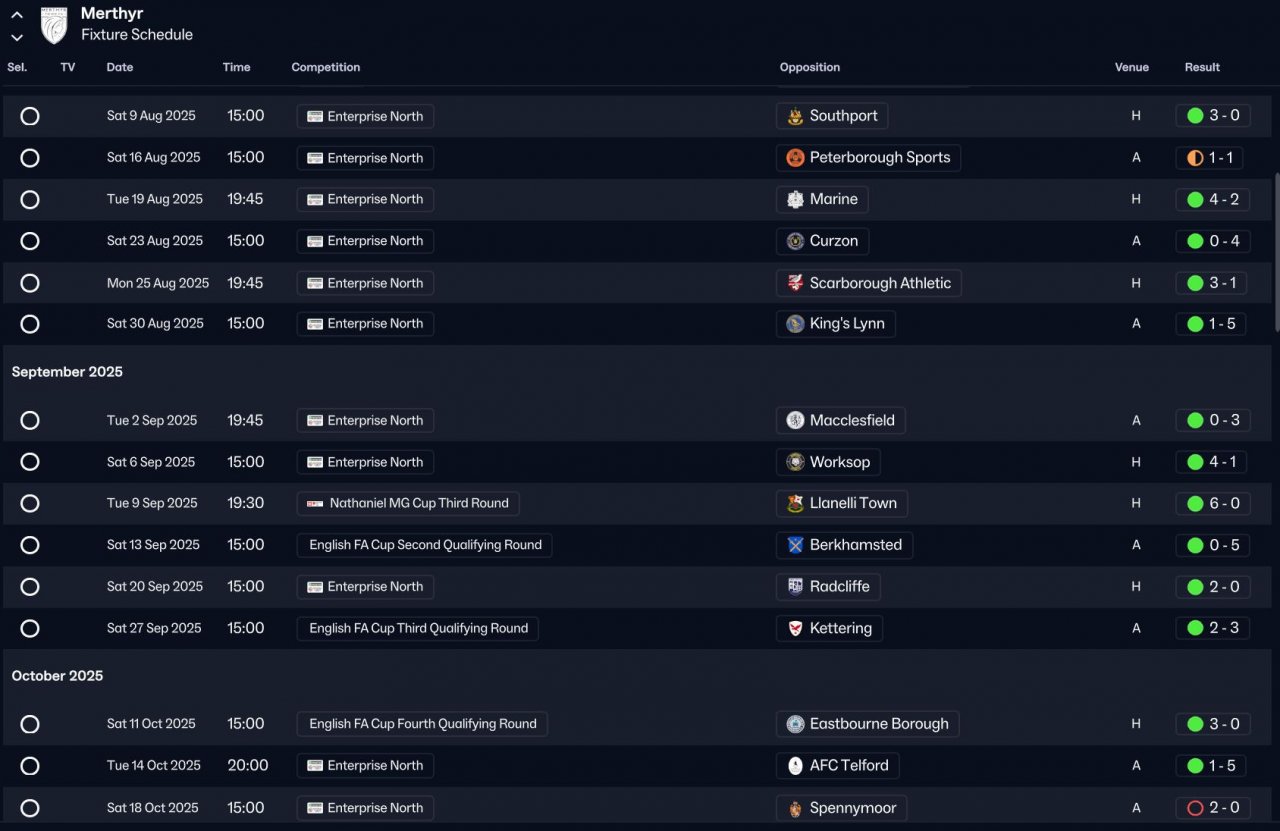This screenshot has width=1280, height=831.
Task: Click the date Sat 11 Oct 2025
Action: (152, 724)
